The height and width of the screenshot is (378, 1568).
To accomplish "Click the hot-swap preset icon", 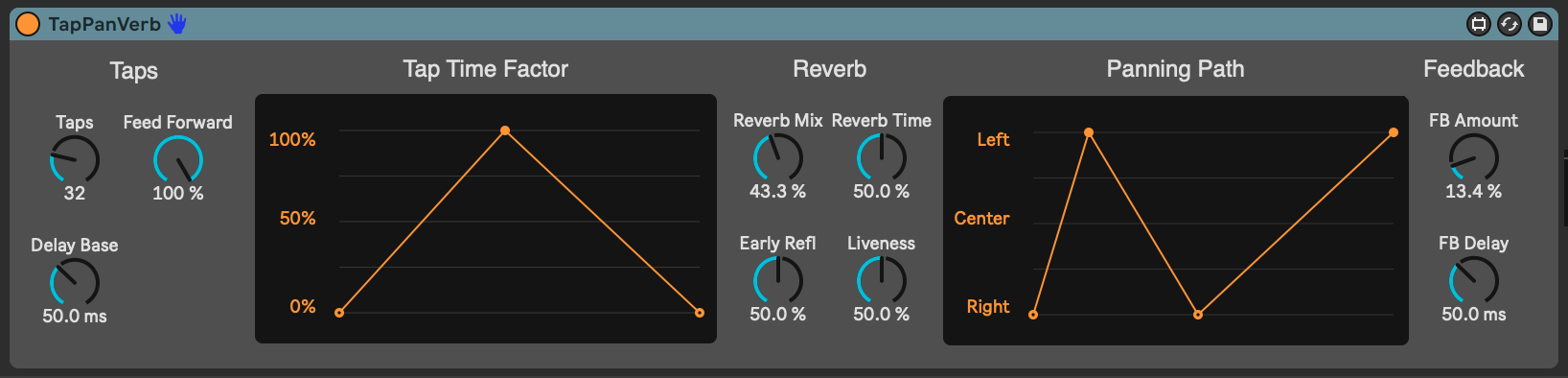I will (x=1510, y=24).
